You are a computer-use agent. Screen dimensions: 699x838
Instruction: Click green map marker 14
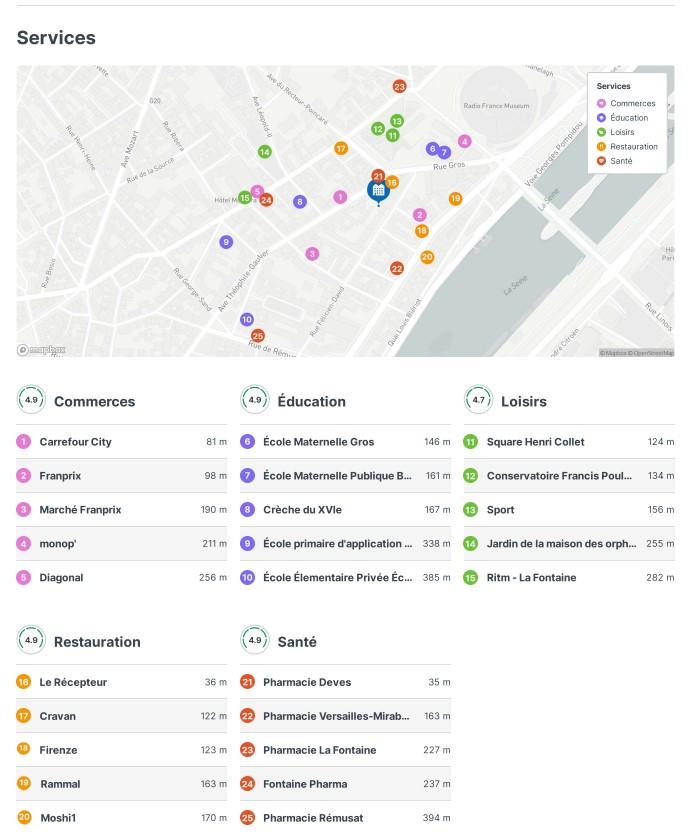coord(264,152)
